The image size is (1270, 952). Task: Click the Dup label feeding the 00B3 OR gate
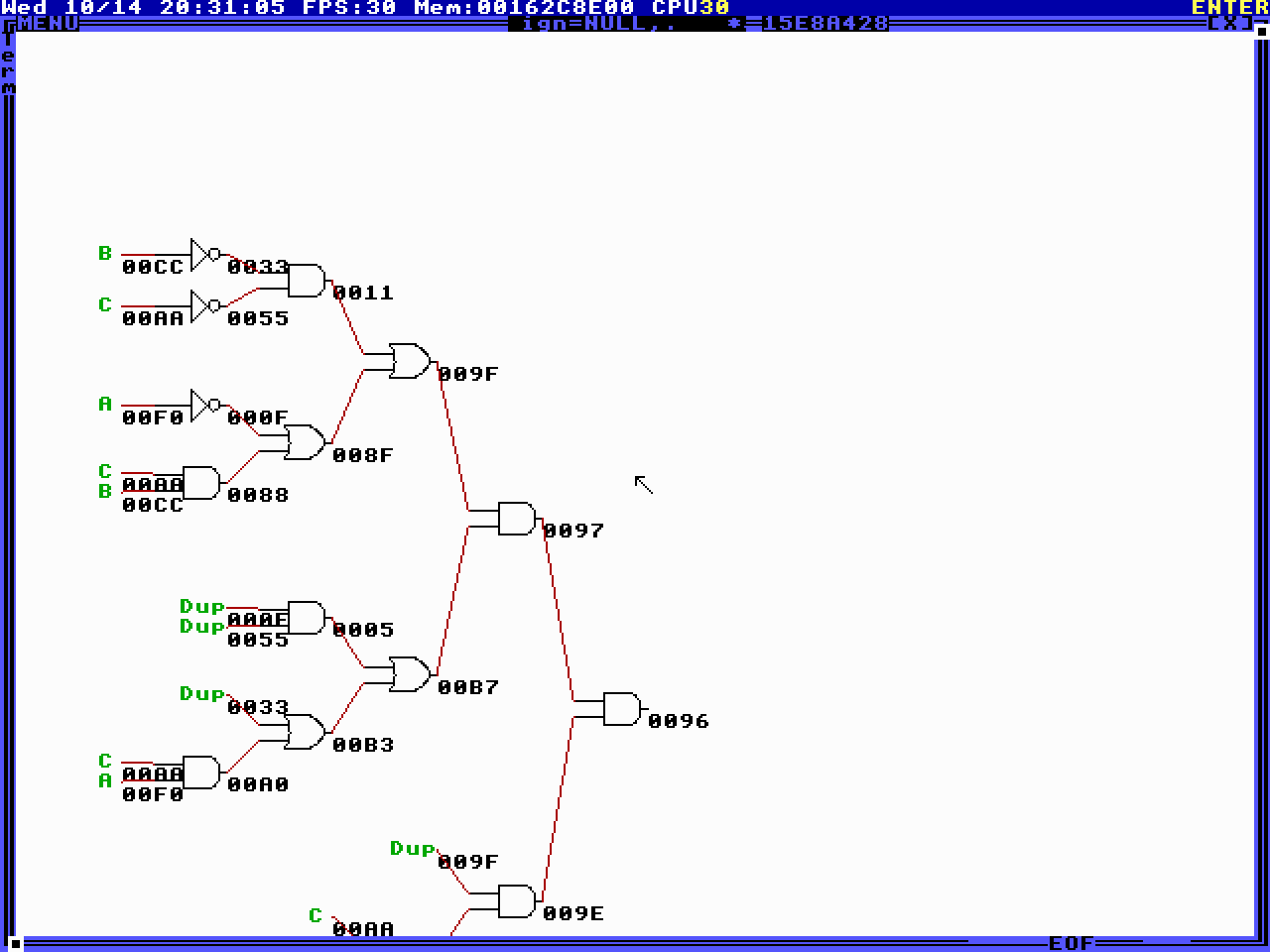point(202,693)
